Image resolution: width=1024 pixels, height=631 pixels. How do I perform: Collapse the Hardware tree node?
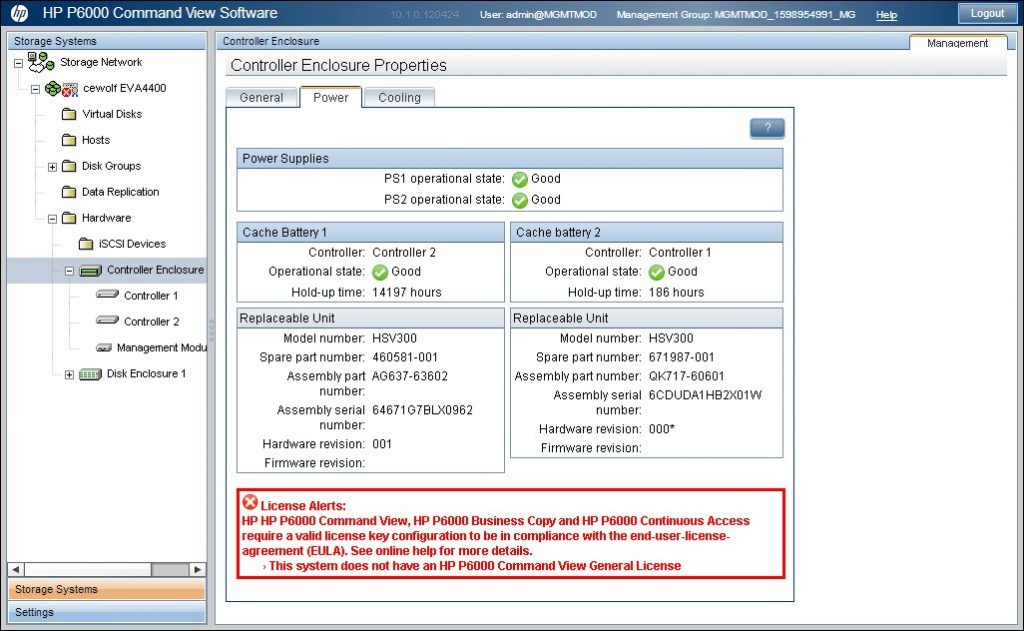(52, 219)
